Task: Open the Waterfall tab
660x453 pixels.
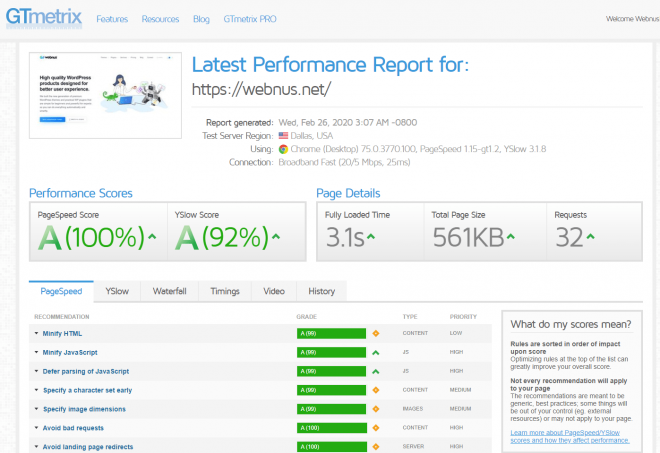Action: click(169, 291)
